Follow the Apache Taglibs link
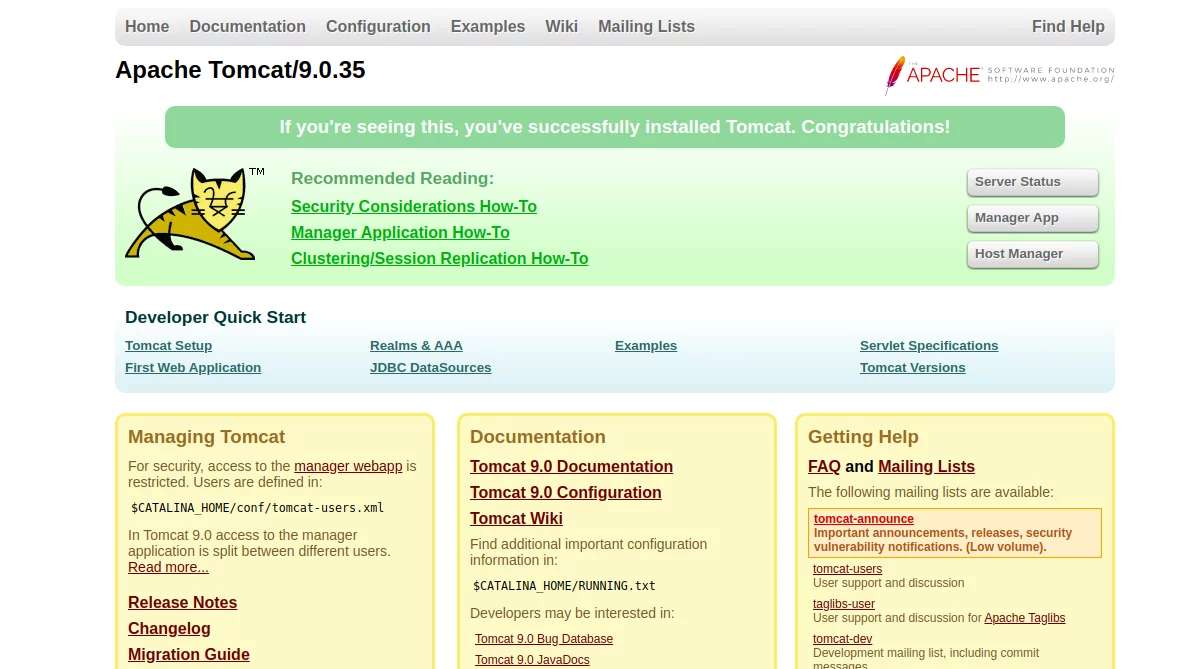Screen dimensions: 1203x669 coord(1025,618)
